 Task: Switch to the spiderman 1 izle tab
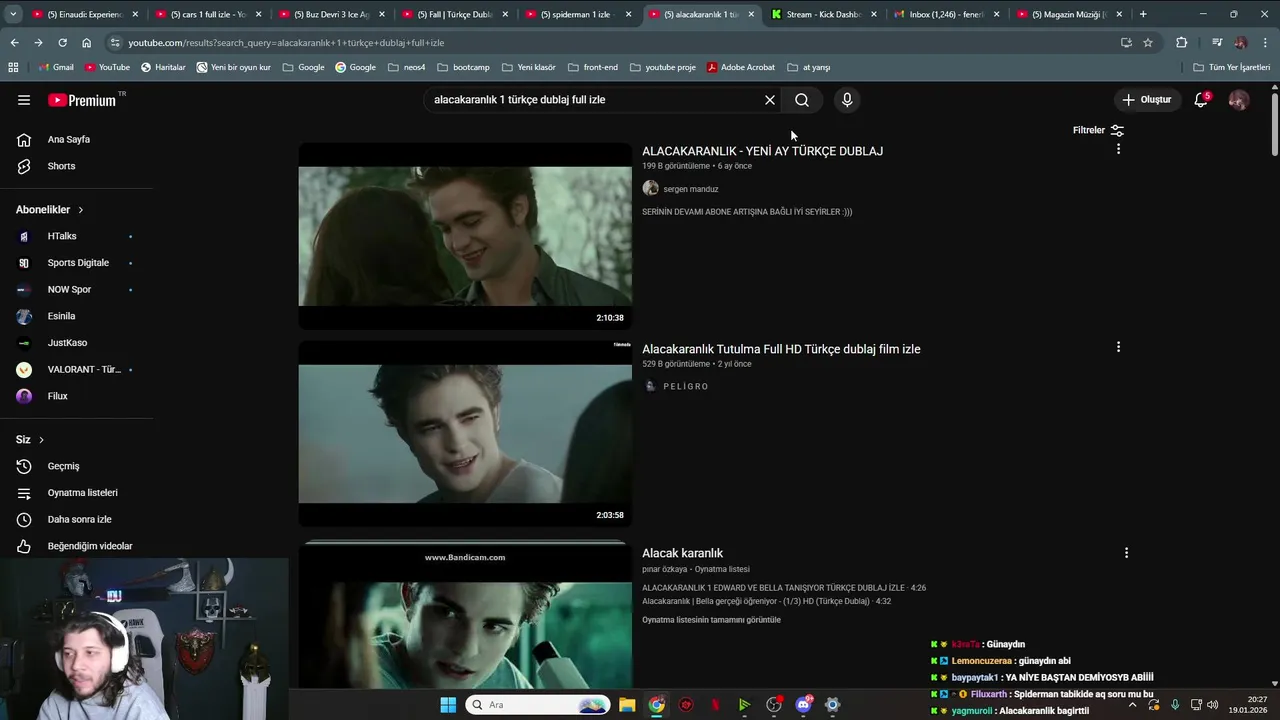tap(578, 14)
